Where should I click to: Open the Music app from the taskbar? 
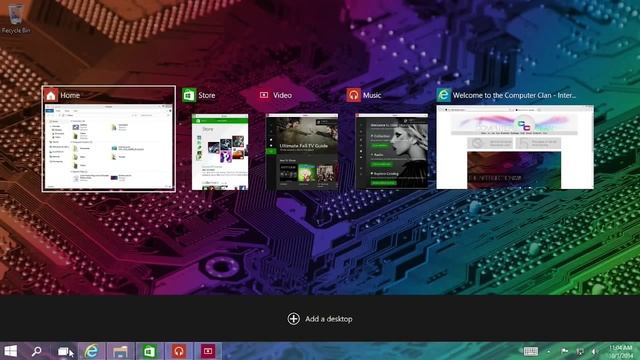pyautogui.click(x=178, y=351)
